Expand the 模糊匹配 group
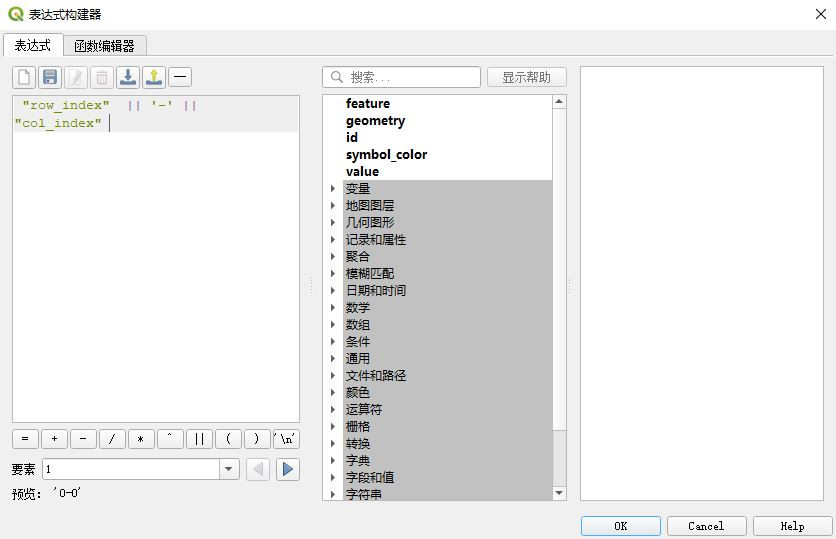836x539 pixels. coord(333,273)
